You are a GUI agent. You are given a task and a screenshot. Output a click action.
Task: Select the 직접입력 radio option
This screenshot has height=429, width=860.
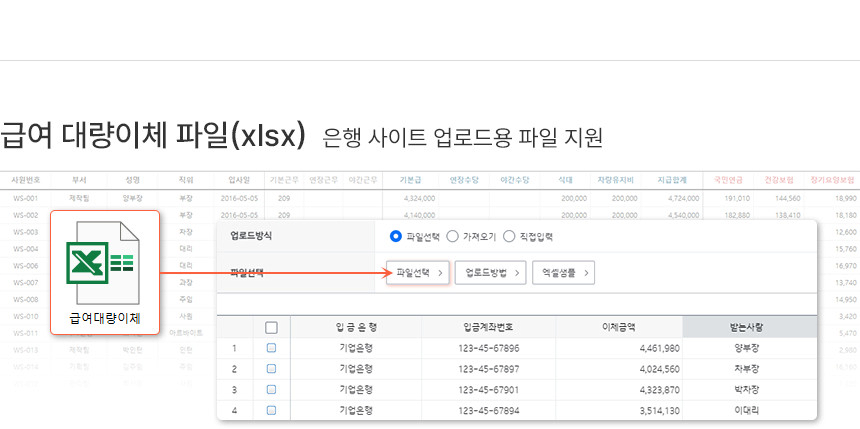509,237
